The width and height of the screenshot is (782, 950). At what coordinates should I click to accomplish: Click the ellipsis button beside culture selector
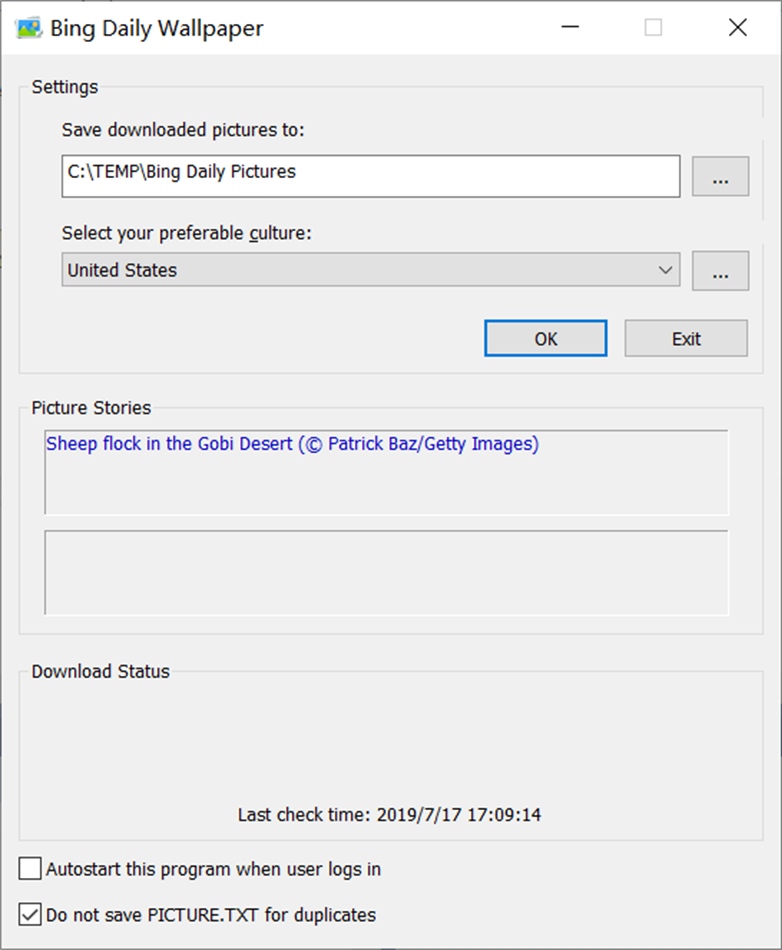[720, 270]
